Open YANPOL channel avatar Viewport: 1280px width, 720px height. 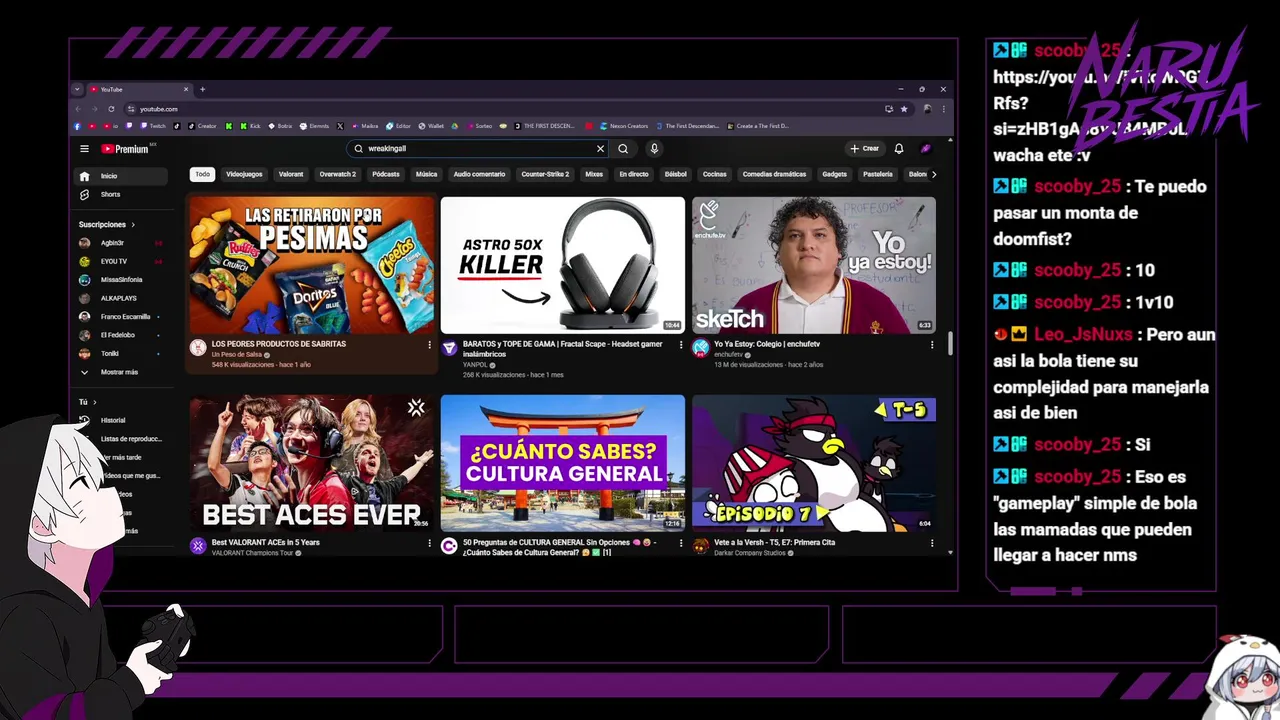pos(449,348)
